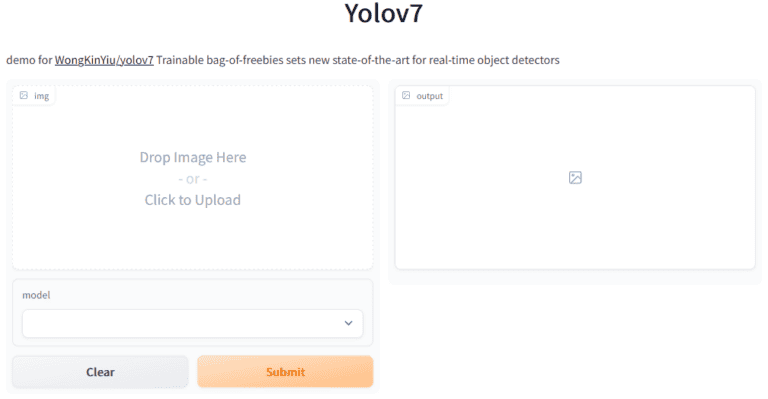Click the model field label
This screenshot has height=399, width=768.
click(36, 295)
